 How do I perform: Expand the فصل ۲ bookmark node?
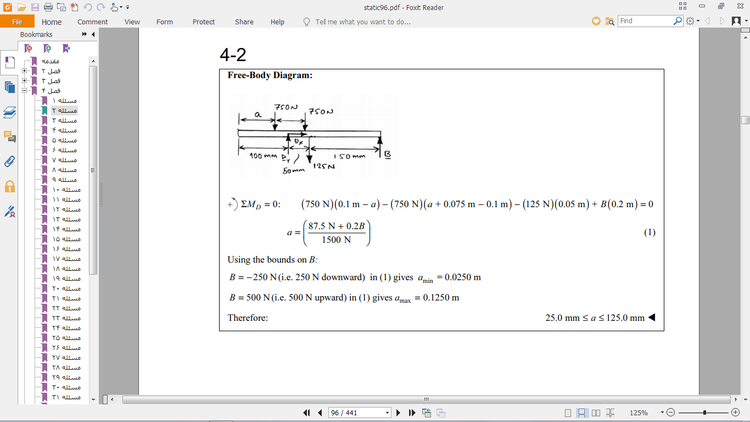(24, 71)
